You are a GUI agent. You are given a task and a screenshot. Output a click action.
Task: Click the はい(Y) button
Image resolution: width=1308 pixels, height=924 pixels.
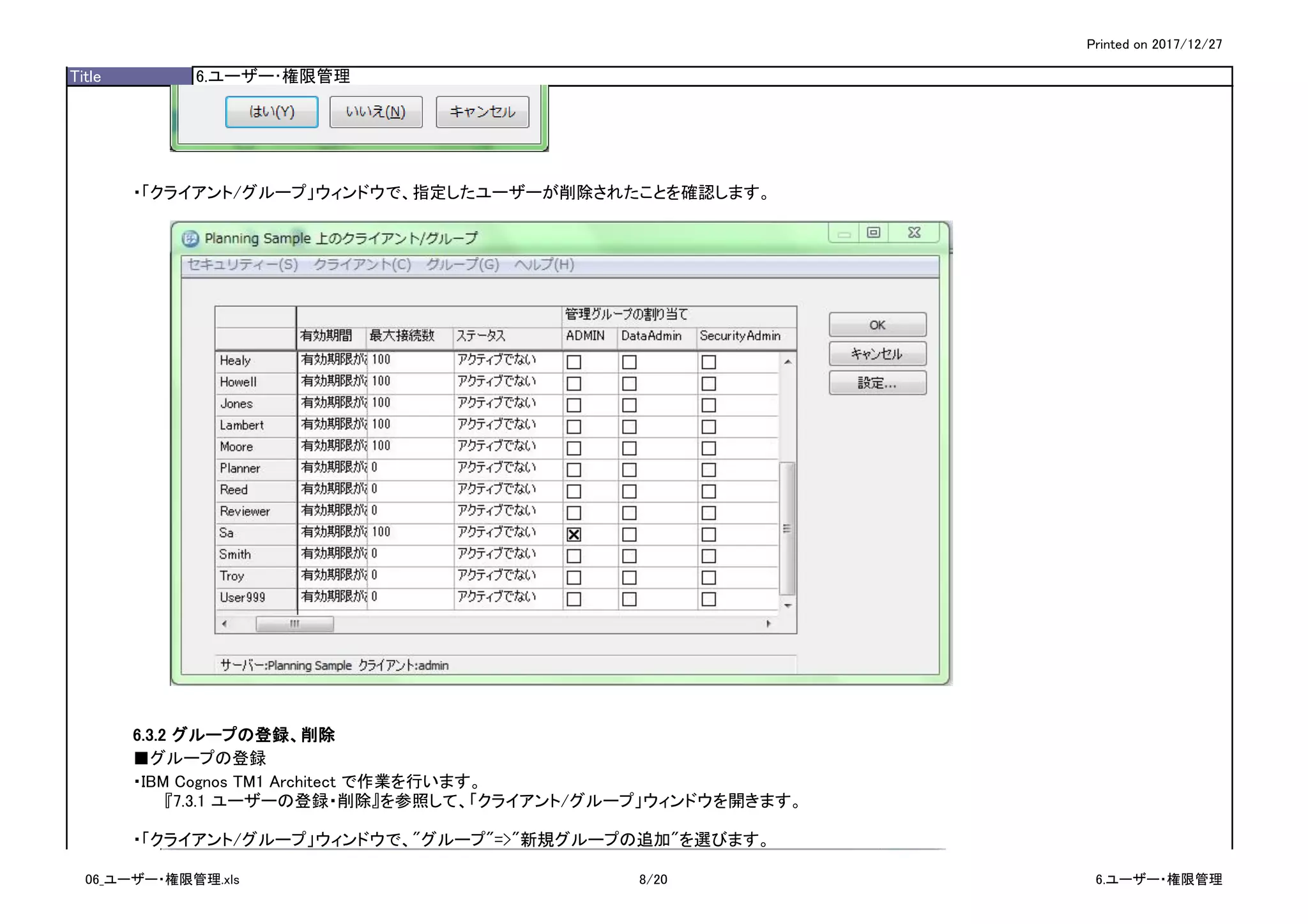pos(271,112)
